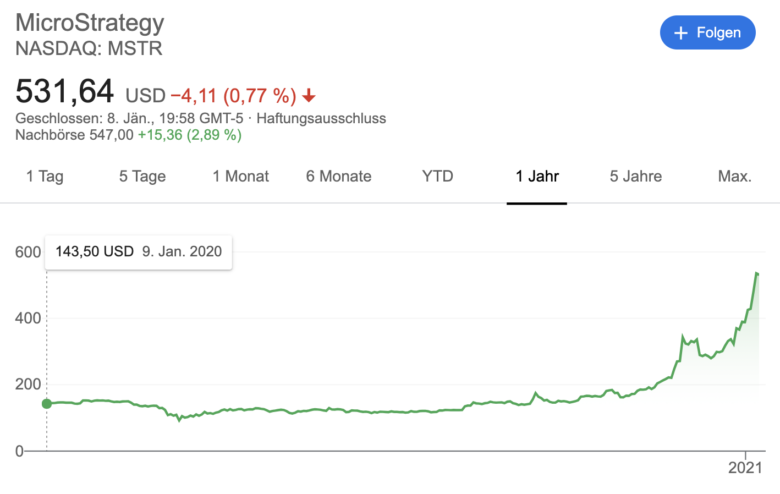Click the plus icon in Folgen button
This screenshot has width=780, height=494.
coord(681,33)
